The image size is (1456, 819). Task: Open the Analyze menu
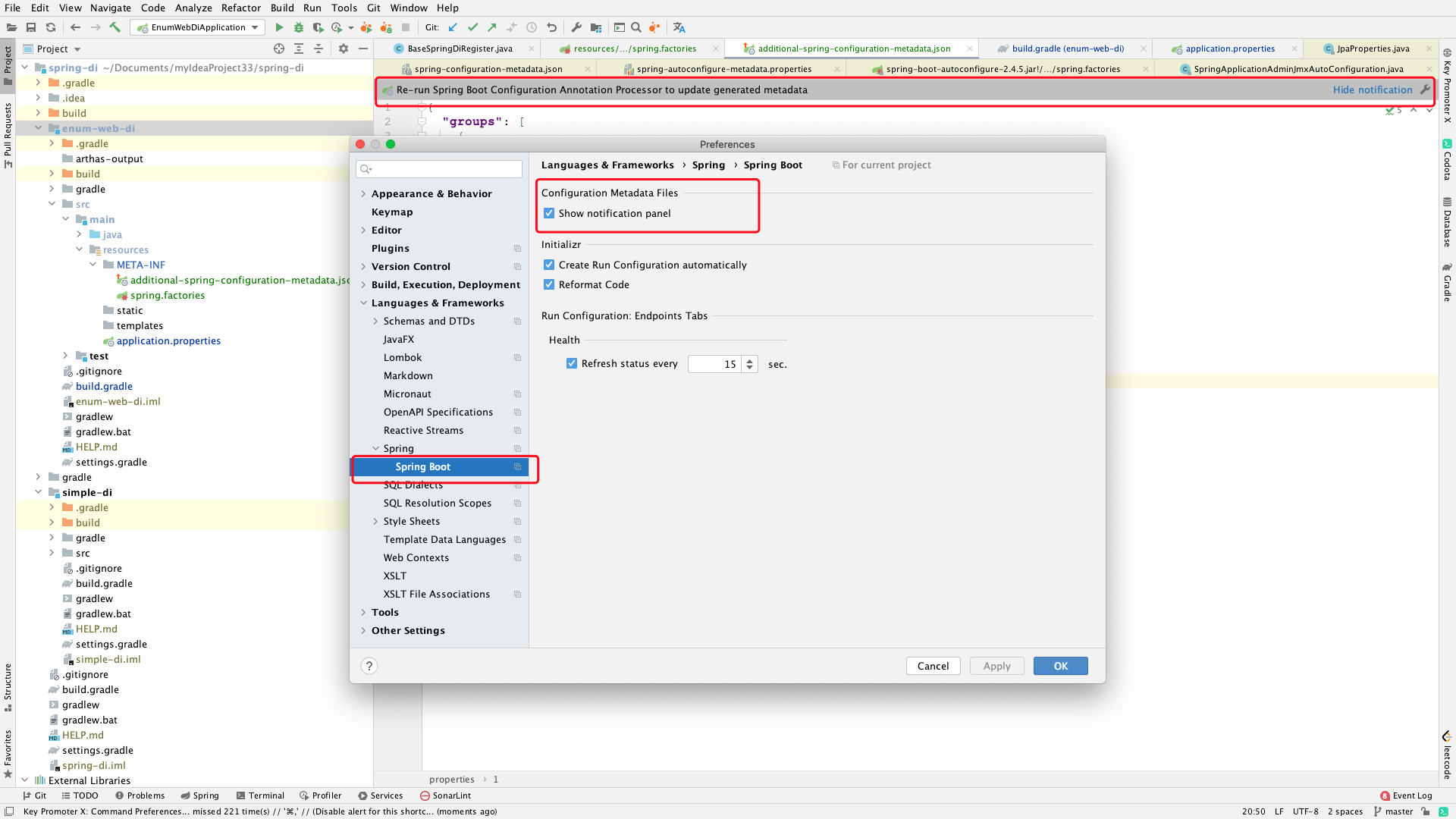pos(193,8)
